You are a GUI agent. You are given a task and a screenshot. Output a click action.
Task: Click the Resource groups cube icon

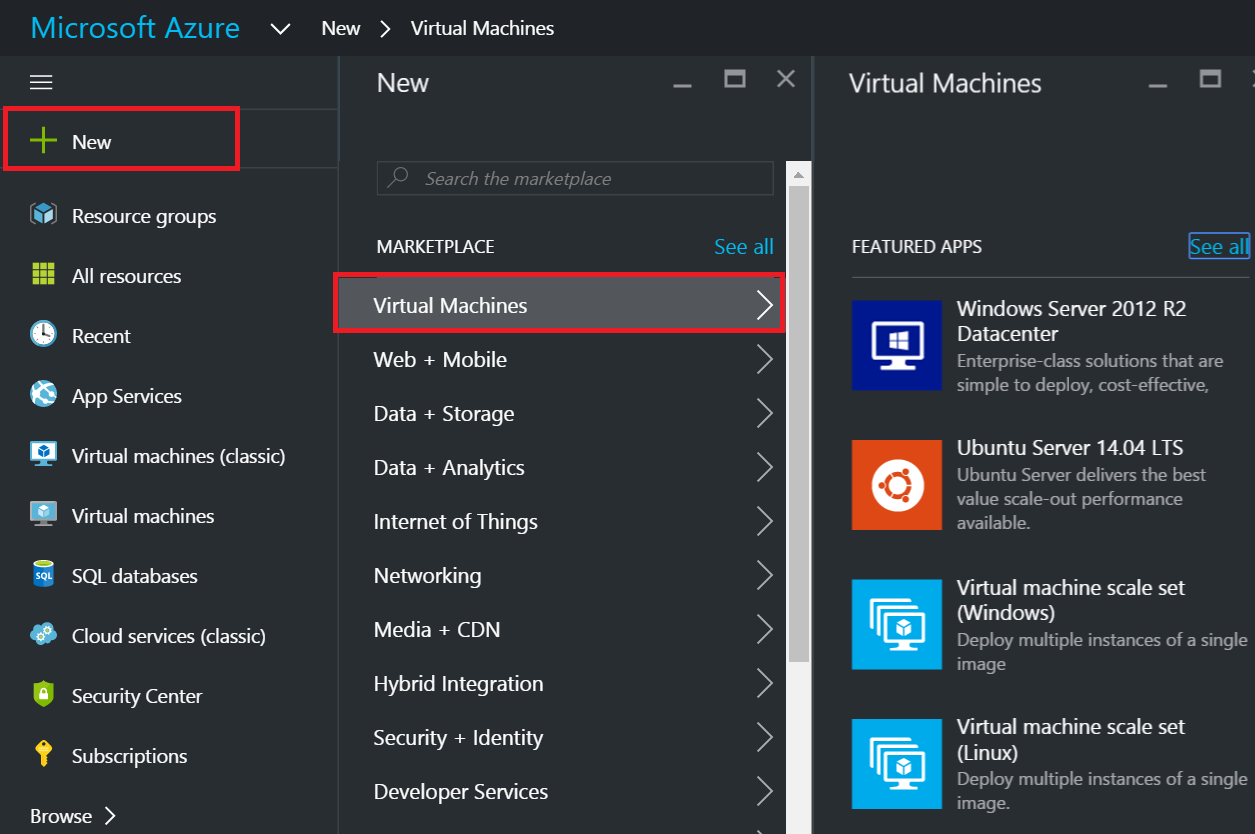pyautogui.click(x=43, y=215)
